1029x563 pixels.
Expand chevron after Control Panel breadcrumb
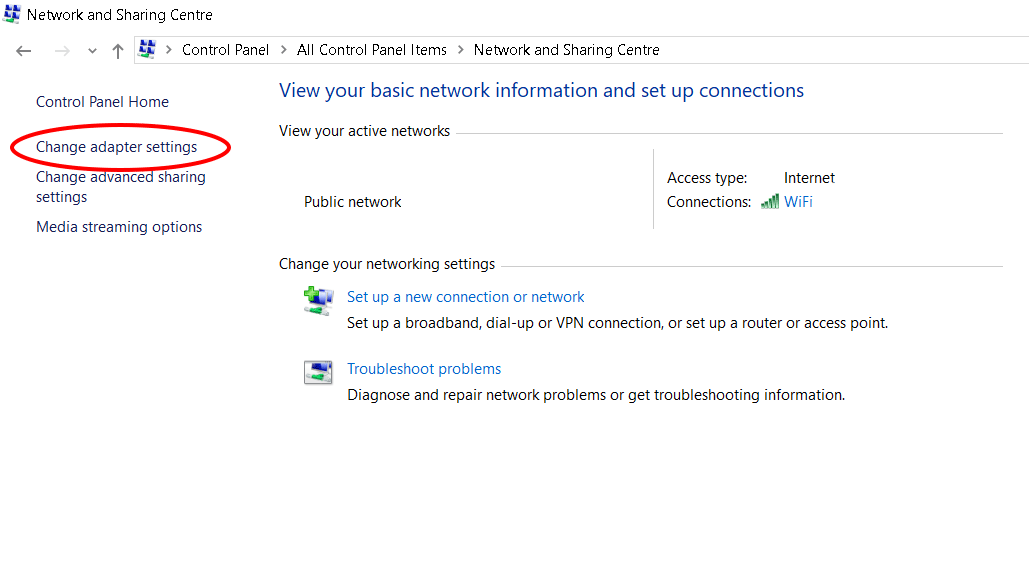tap(284, 50)
